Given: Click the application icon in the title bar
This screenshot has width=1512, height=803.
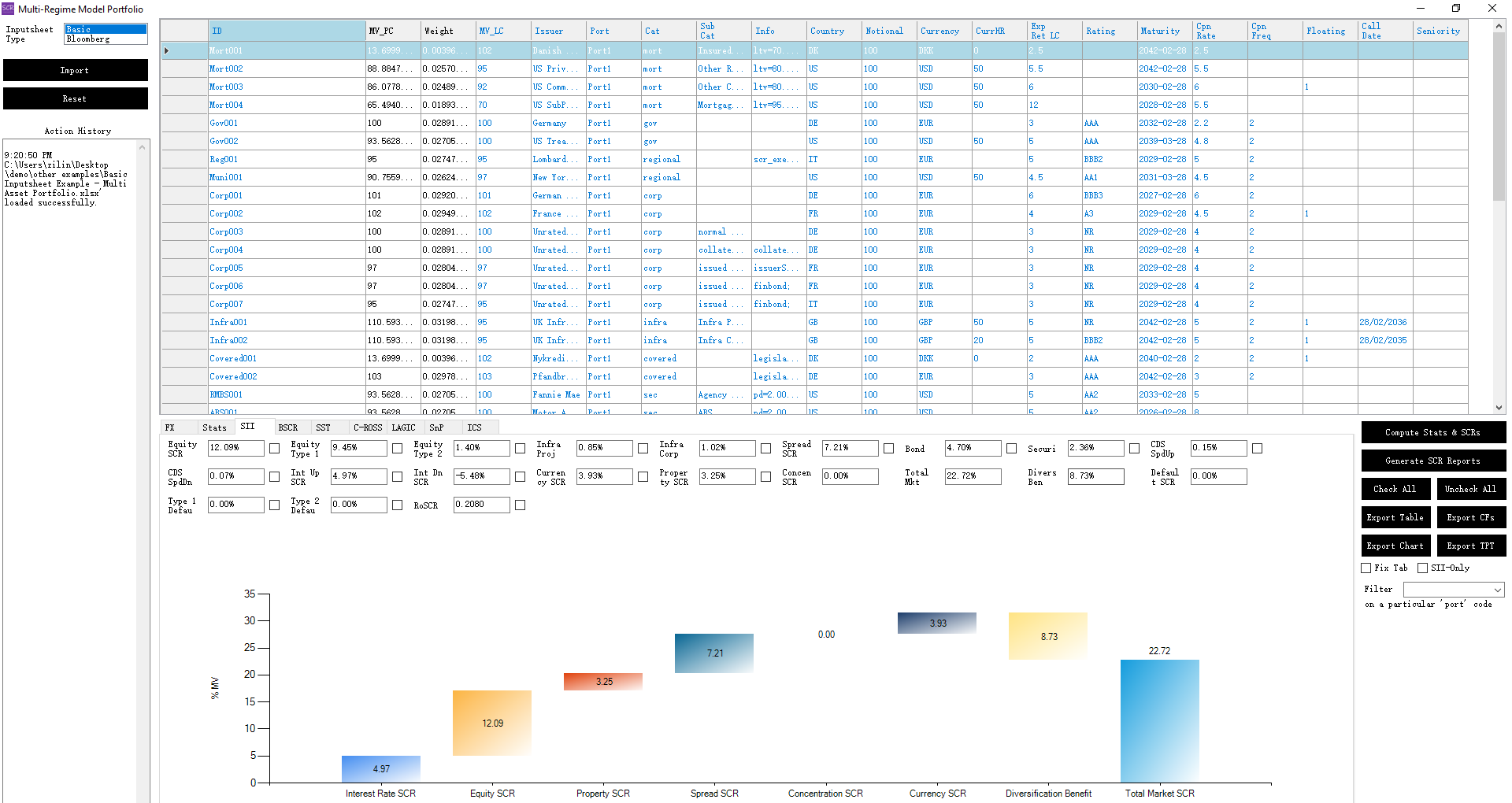Looking at the screenshot, I should (x=8, y=9).
